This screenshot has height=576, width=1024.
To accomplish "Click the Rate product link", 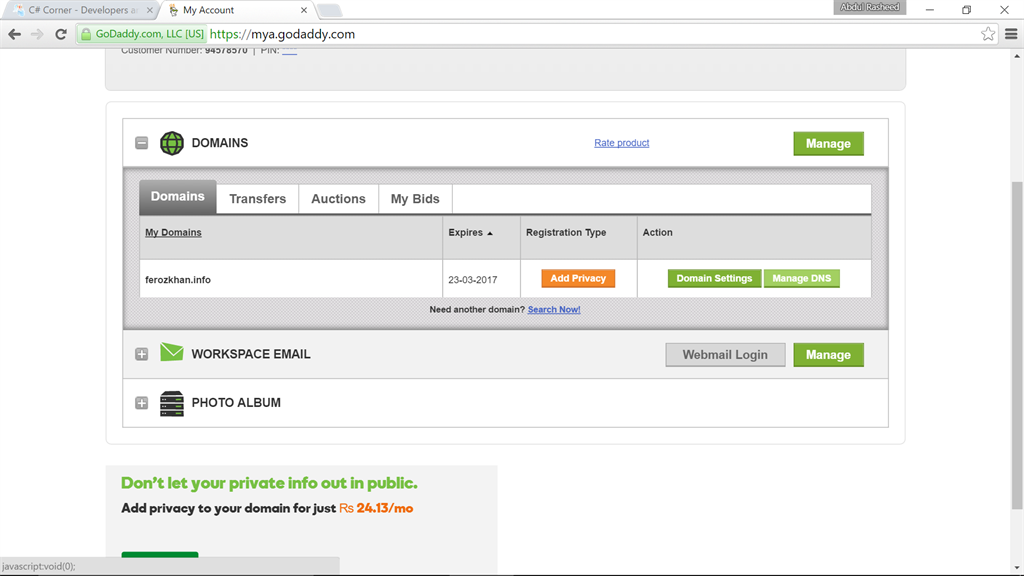I will tap(622, 143).
